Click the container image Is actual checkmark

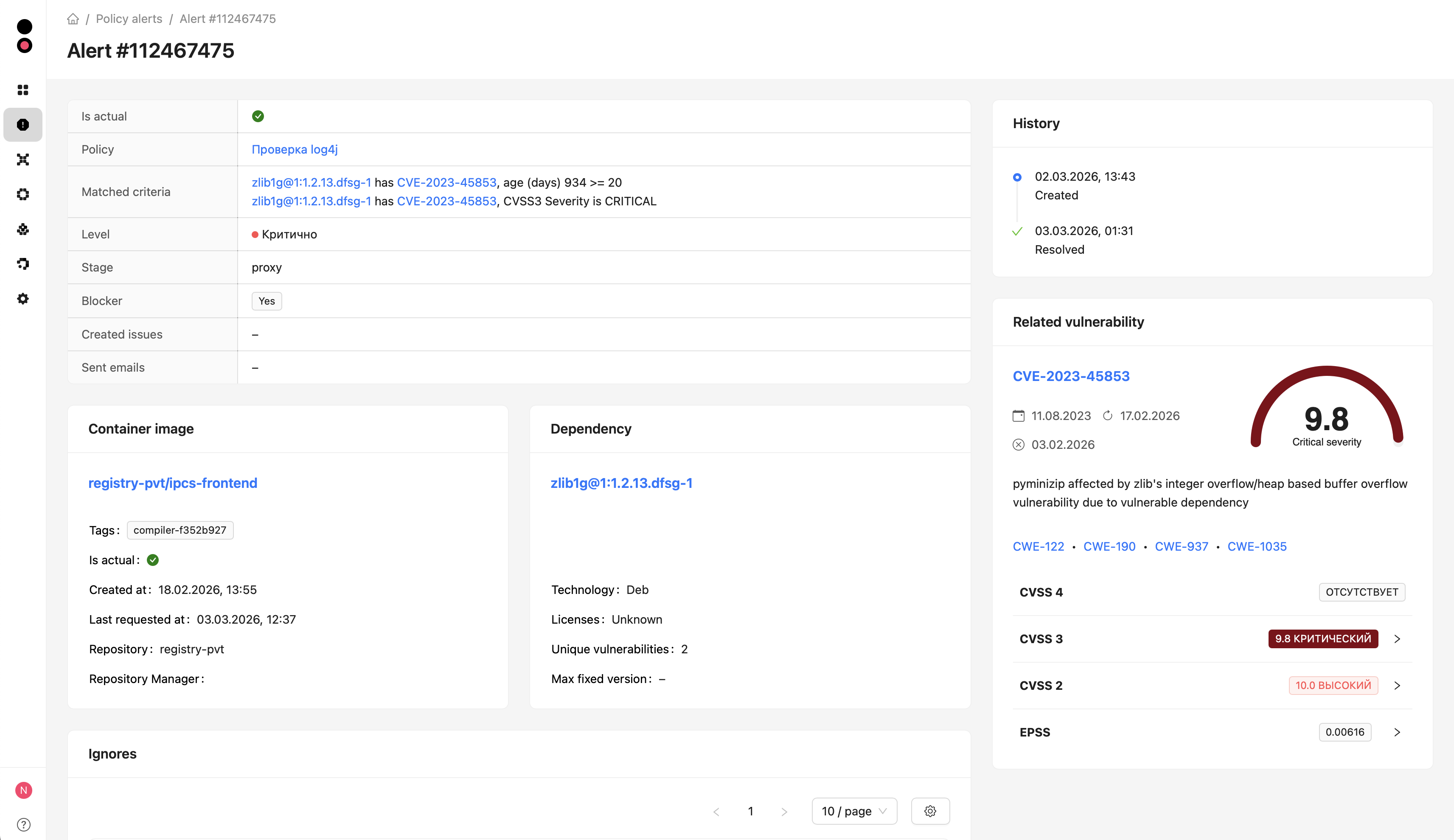(x=153, y=560)
